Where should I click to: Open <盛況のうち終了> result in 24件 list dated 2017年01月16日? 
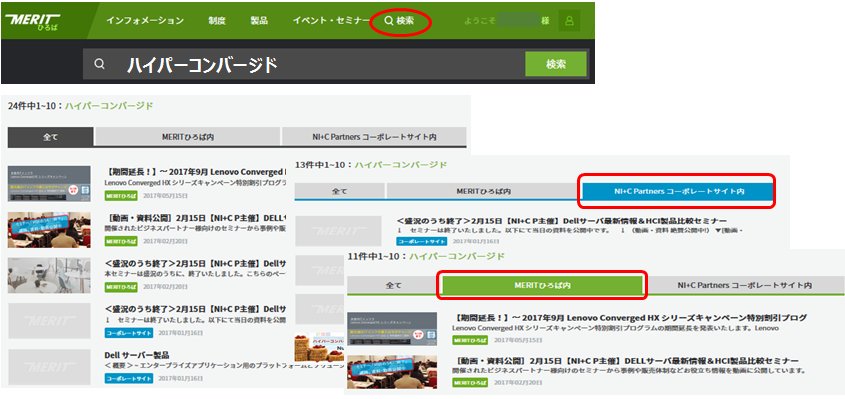click(x=195, y=309)
